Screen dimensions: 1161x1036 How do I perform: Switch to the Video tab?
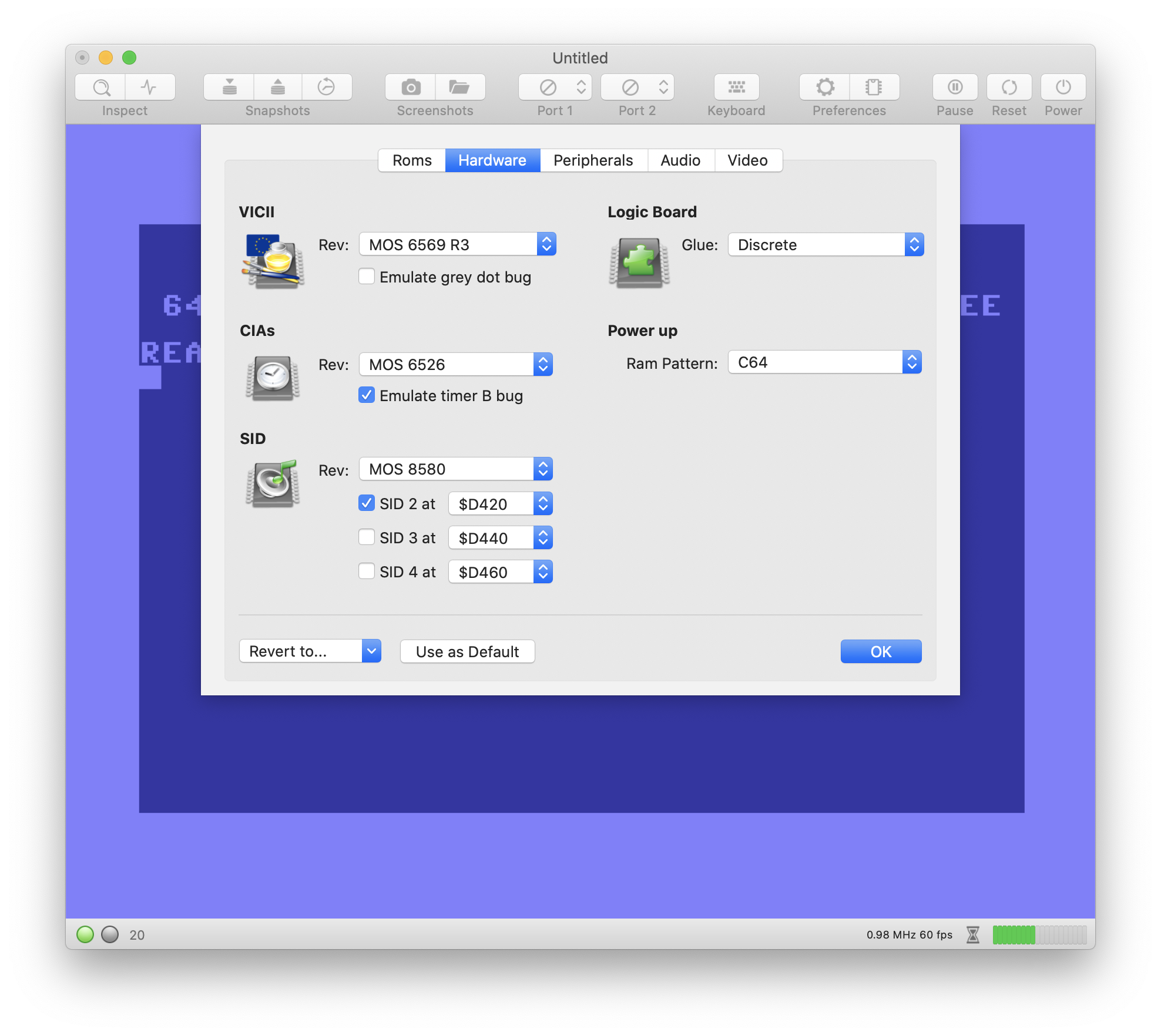(x=748, y=160)
